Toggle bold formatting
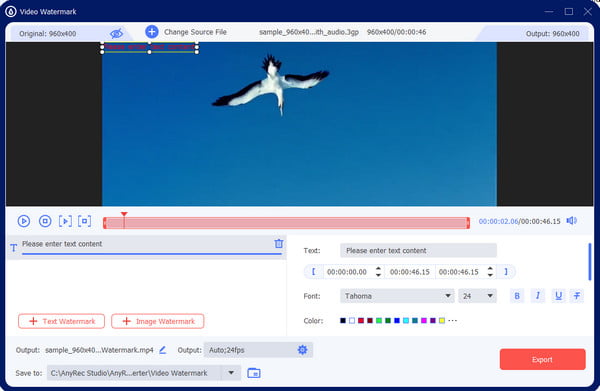The height and width of the screenshot is (391, 600). click(x=517, y=296)
